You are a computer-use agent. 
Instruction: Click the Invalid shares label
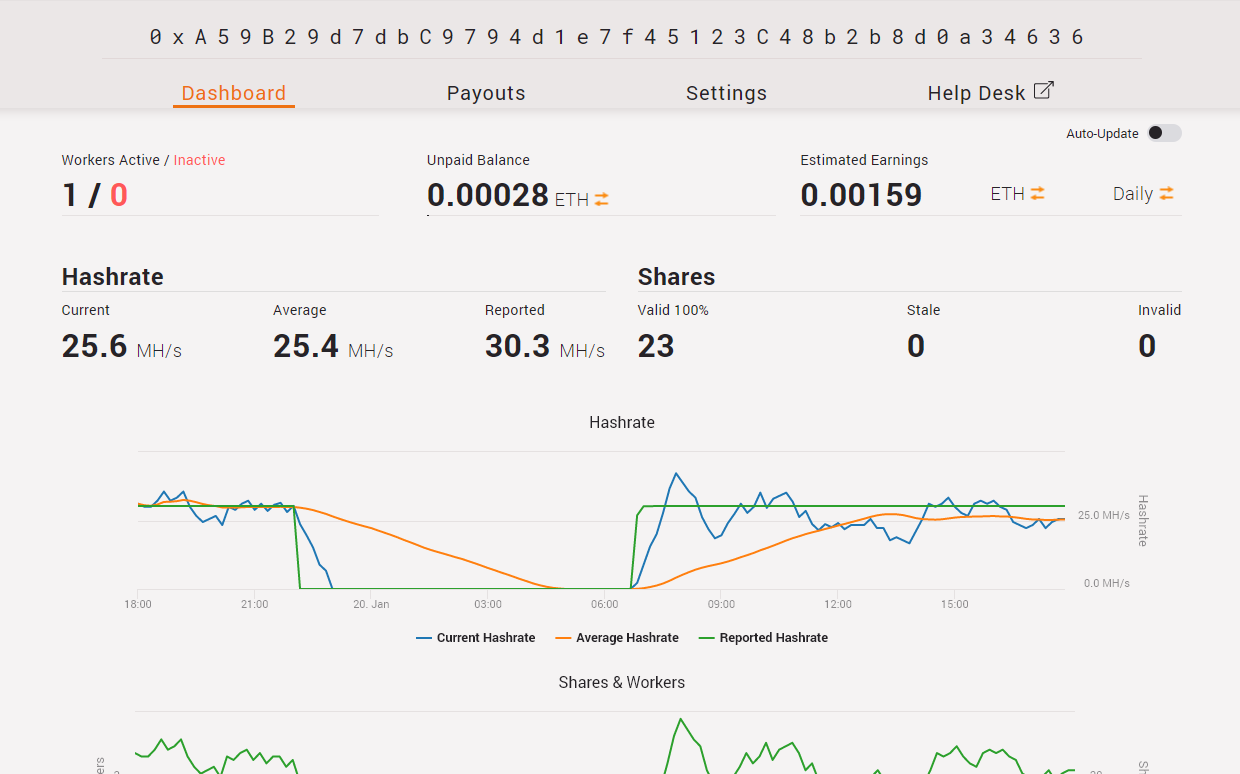(x=1160, y=310)
